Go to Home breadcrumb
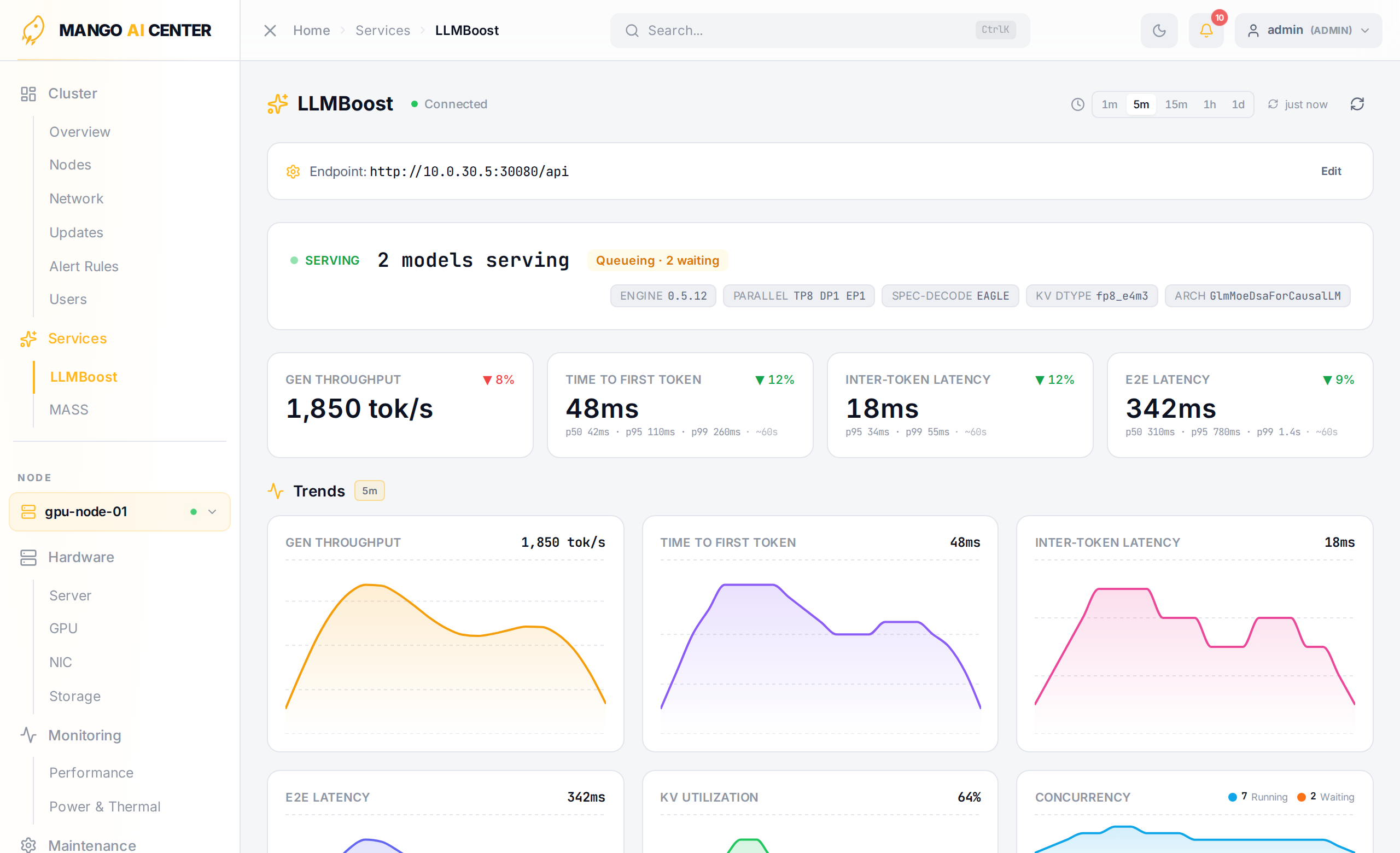This screenshot has width=1400, height=853. [311, 30]
